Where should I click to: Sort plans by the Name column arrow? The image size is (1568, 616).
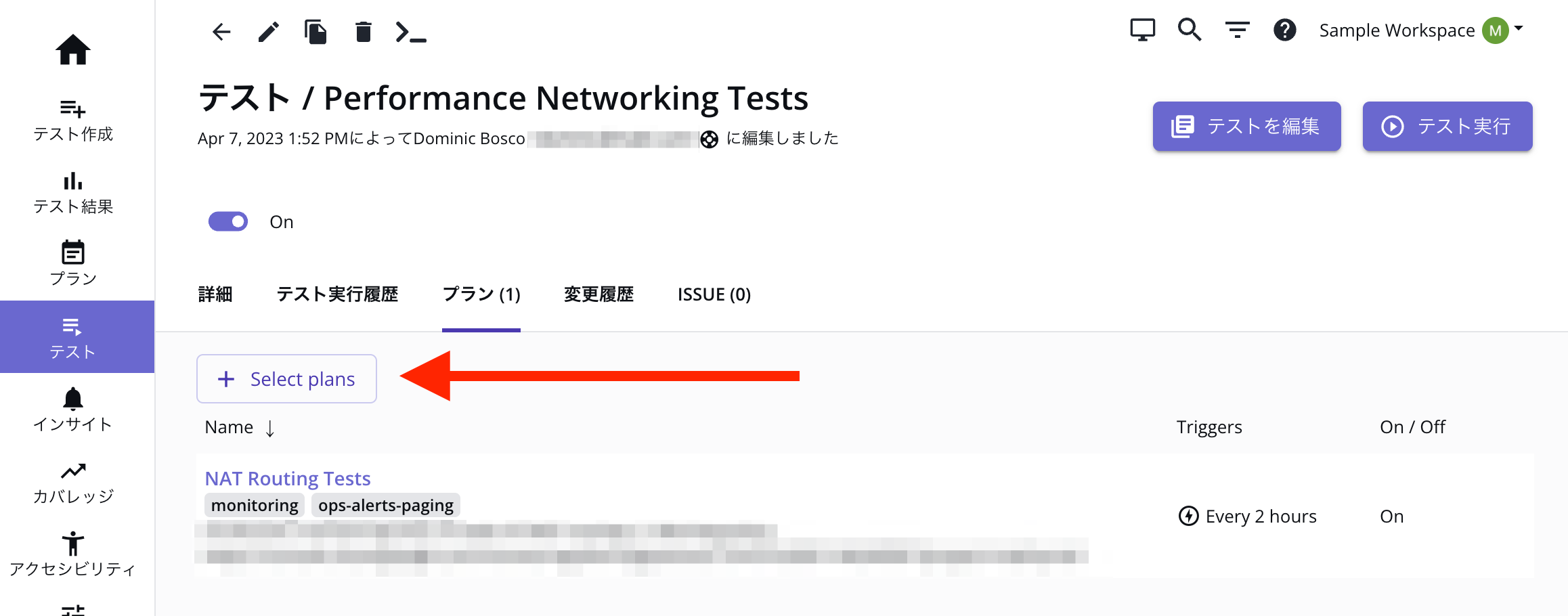click(x=270, y=428)
